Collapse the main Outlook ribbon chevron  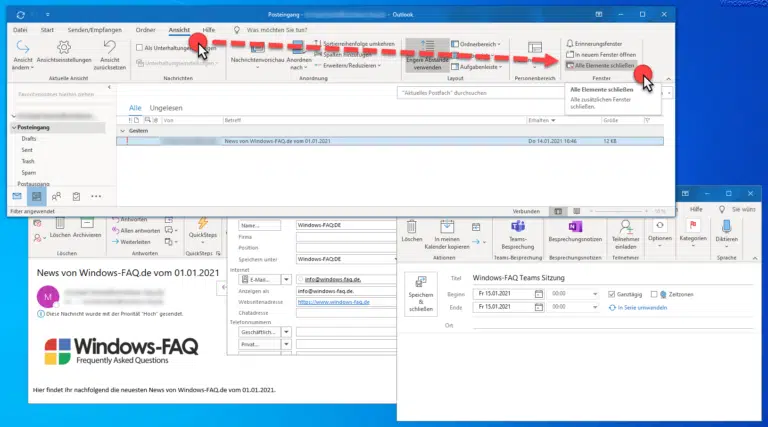point(668,79)
